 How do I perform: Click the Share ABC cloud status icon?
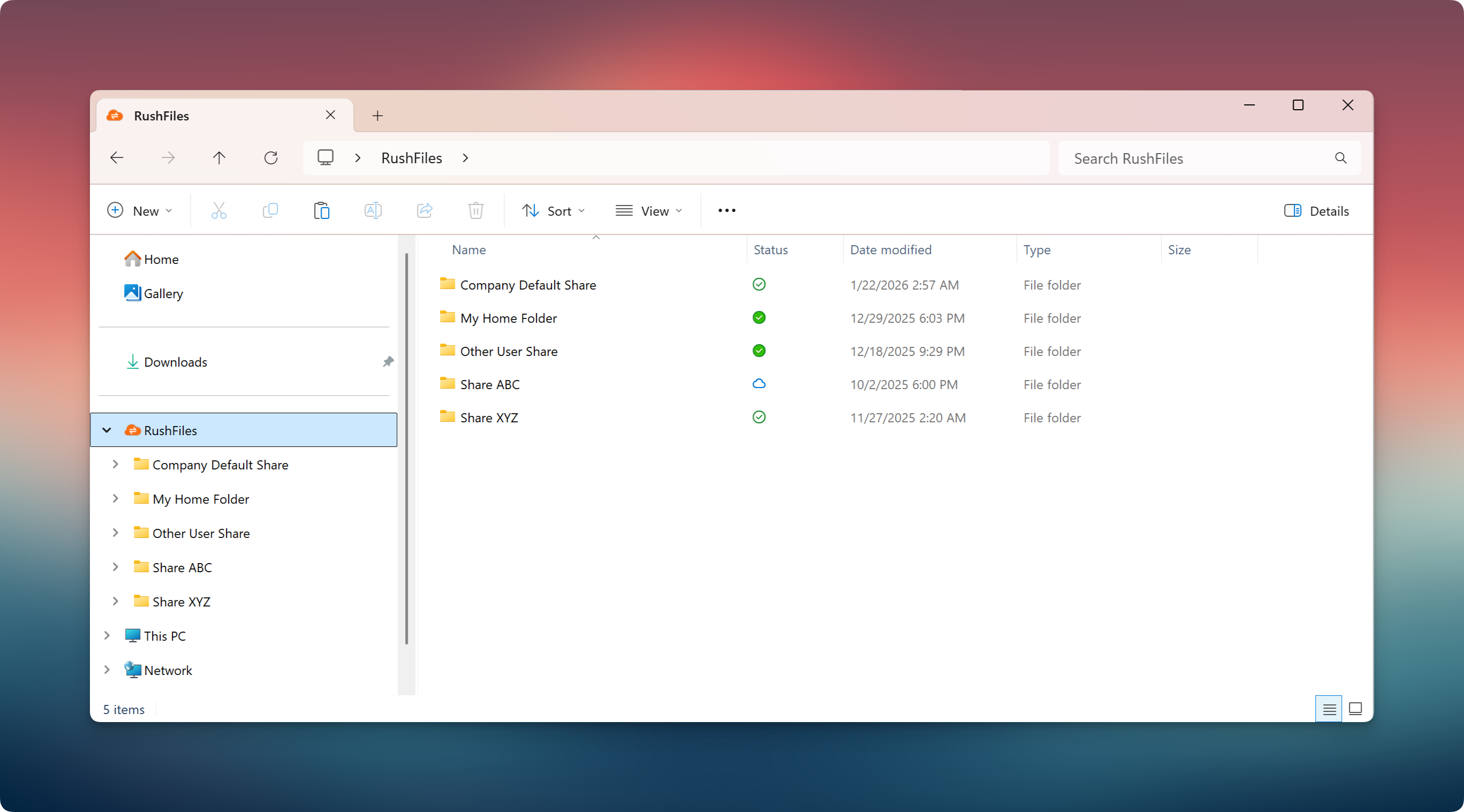[758, 384]
